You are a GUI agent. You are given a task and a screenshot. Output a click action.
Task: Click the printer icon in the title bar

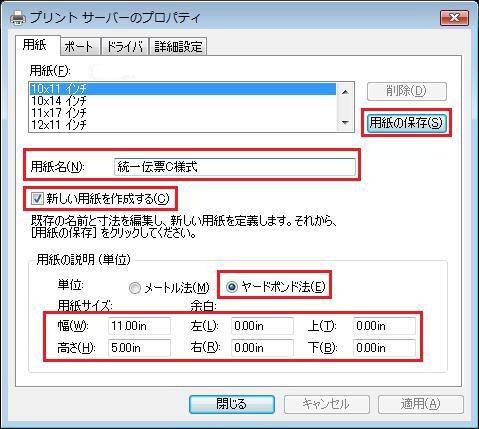pos(18,18)
